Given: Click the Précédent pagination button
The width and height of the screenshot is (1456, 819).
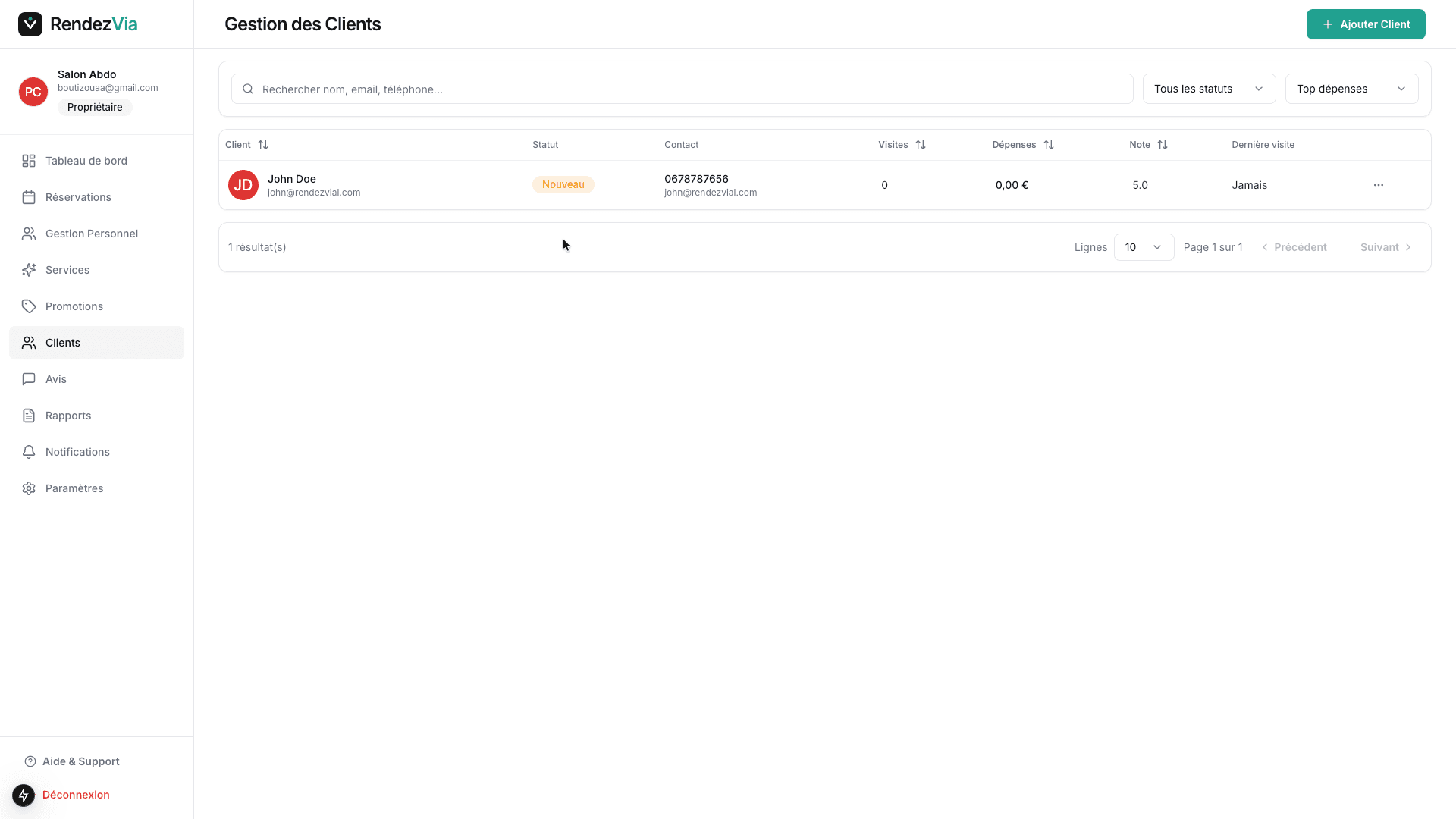Looking at the screenshot, I should [1294, 247].
